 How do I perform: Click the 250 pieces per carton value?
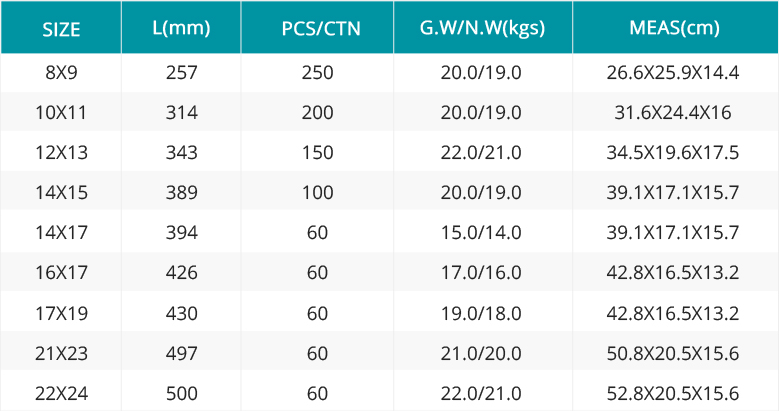pos(317,73)
